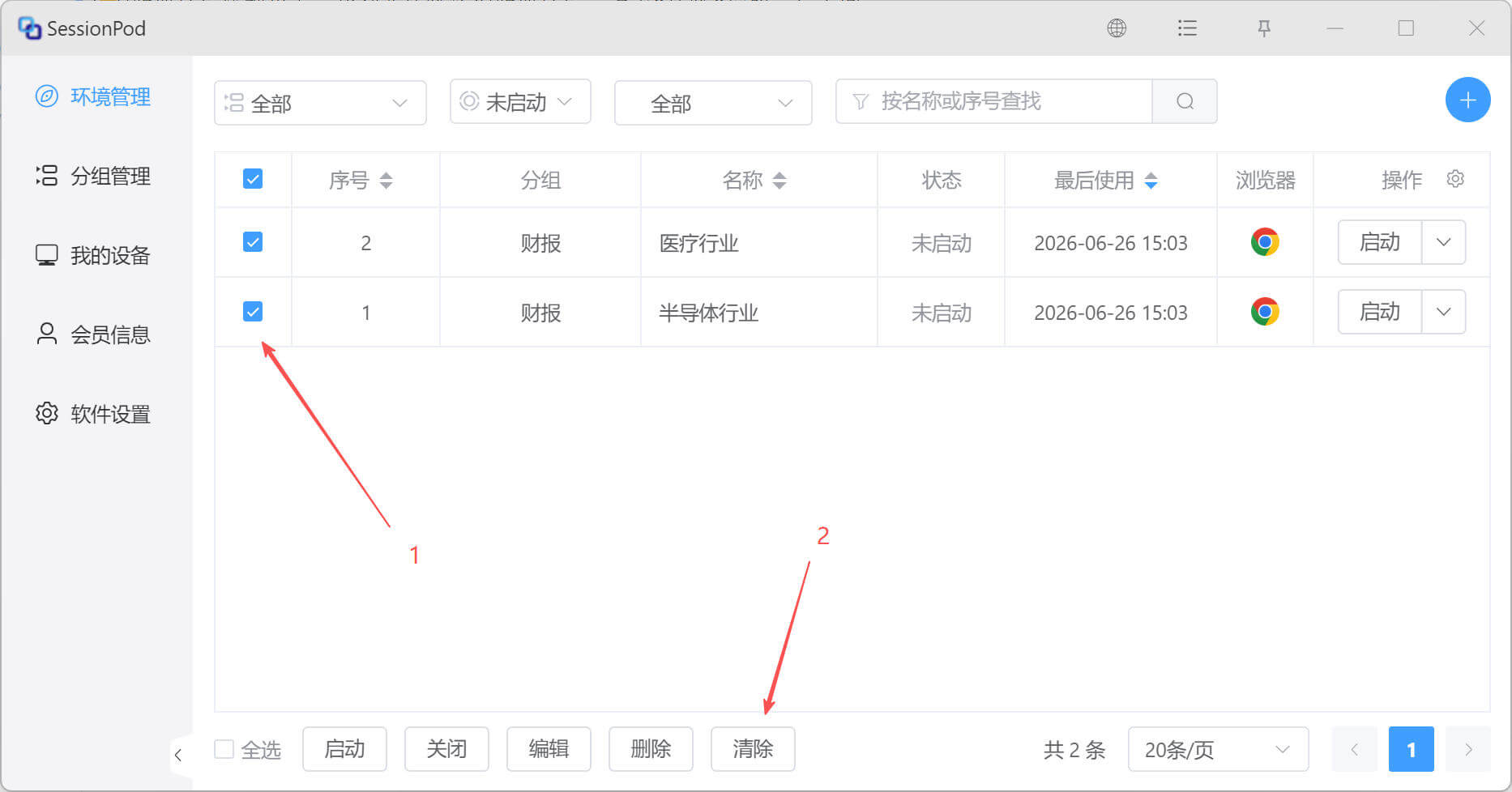Screen dimensions: 1512x792
Task: Click Chrome browser icon for 半导体行业 row
Action: coord(1264,312)
